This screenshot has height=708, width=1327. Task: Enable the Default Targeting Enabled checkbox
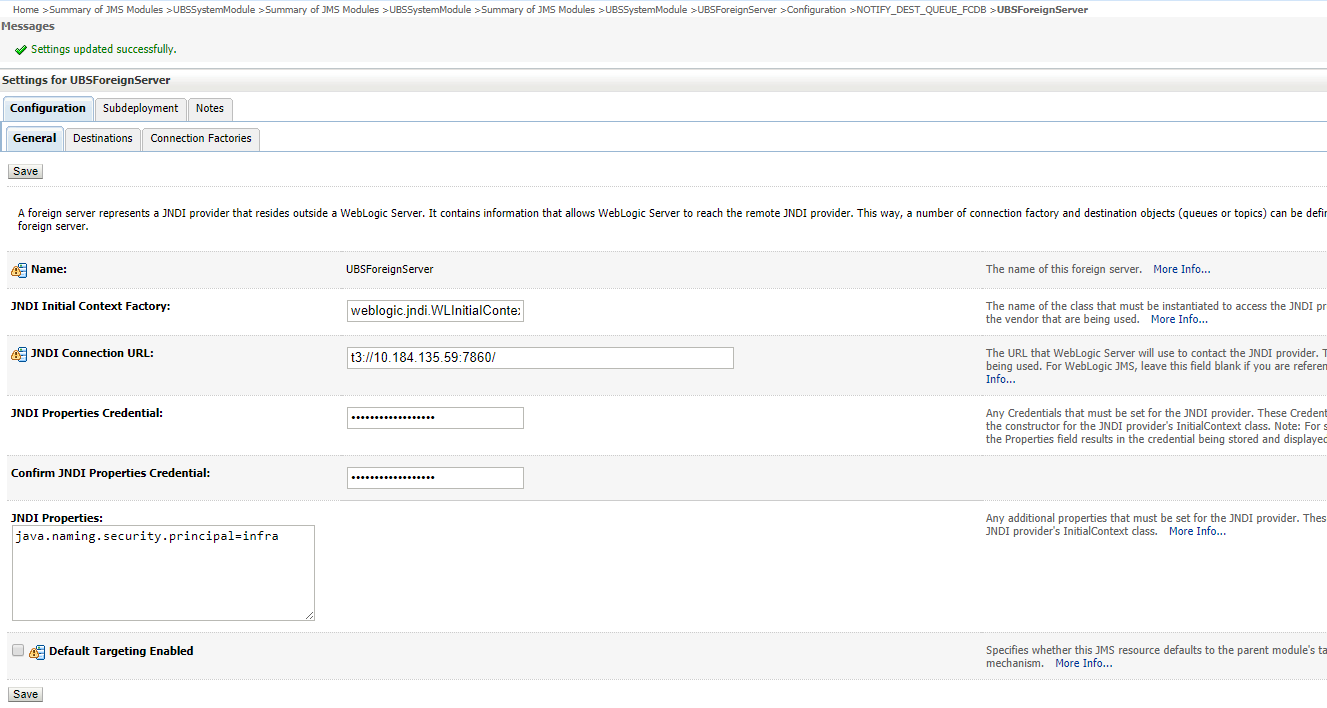coord(18,650)
